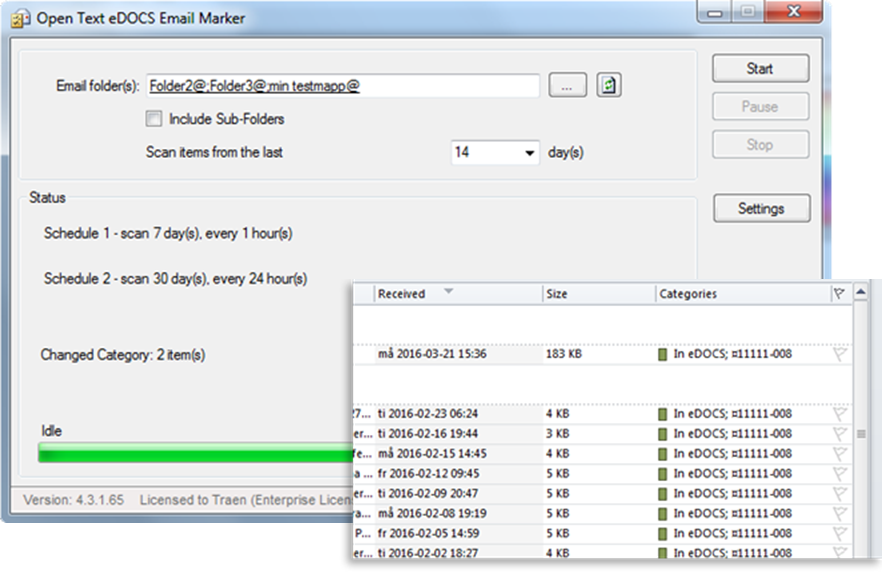
Task: Click green category square on 2016-03-21 row
Action: click(x=663, y=354)
